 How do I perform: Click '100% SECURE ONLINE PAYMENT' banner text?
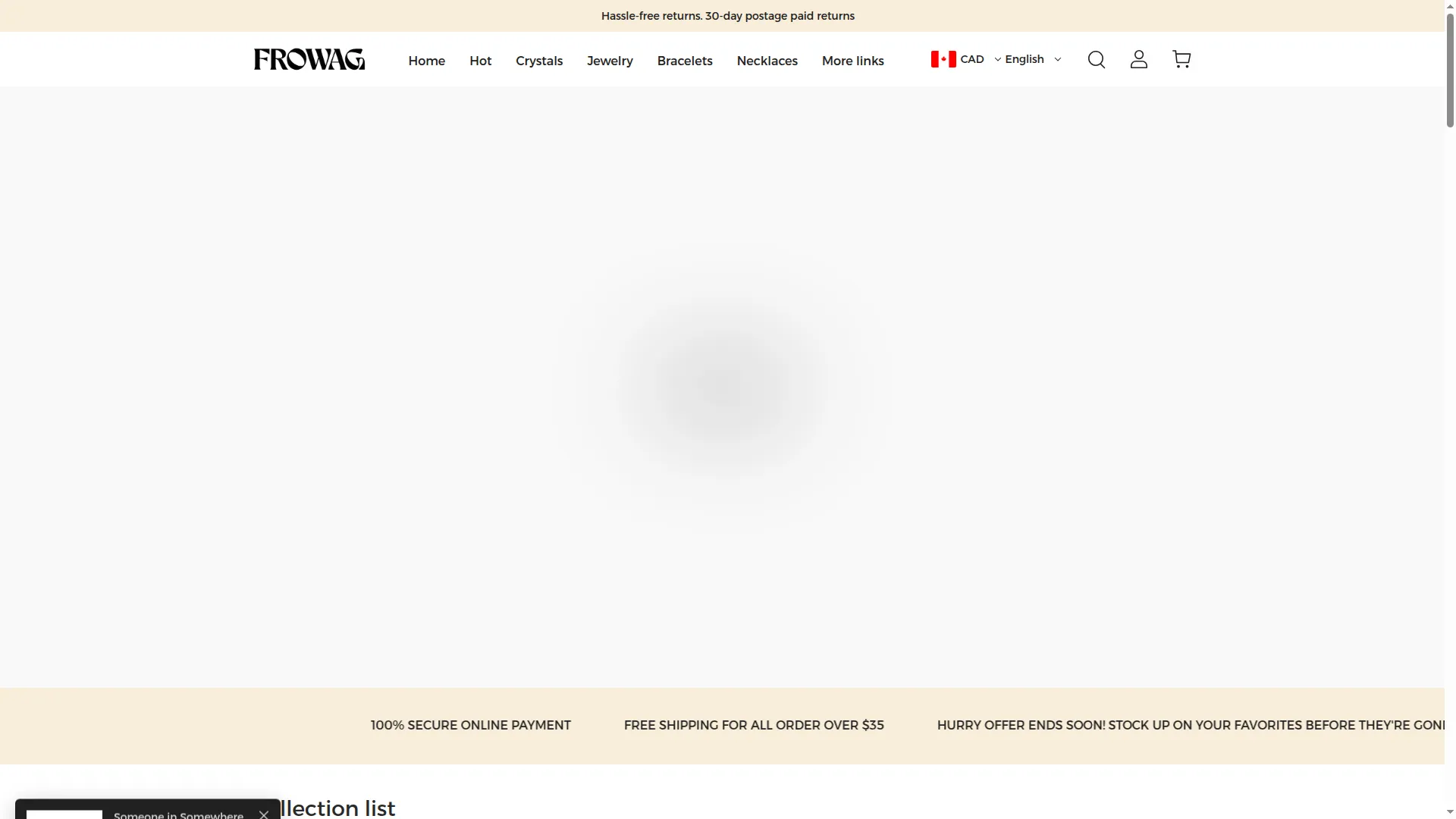471,725
